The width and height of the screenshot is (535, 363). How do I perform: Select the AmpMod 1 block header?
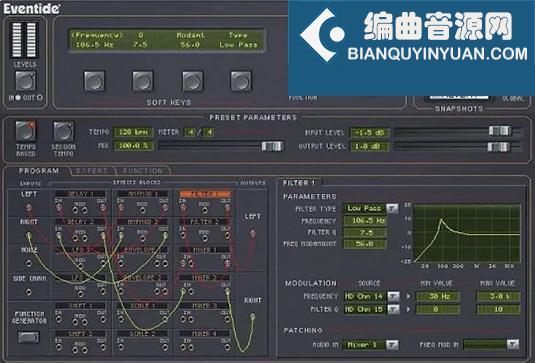coord(143,194)
